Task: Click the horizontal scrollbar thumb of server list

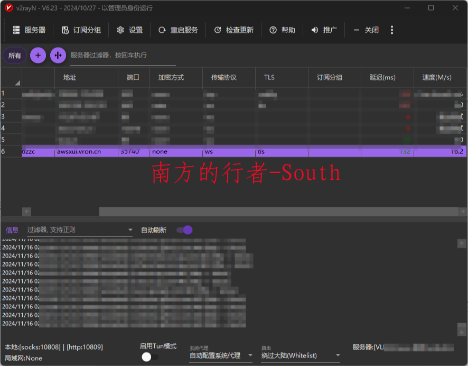Action: (278, 211)
